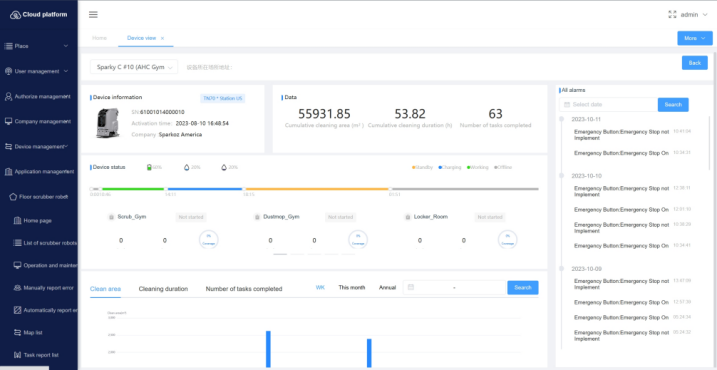Click the Map list icon
Image resolution: width=717 pixels, height=370 pixels.
pyautogui.click(x=17, y=332)
